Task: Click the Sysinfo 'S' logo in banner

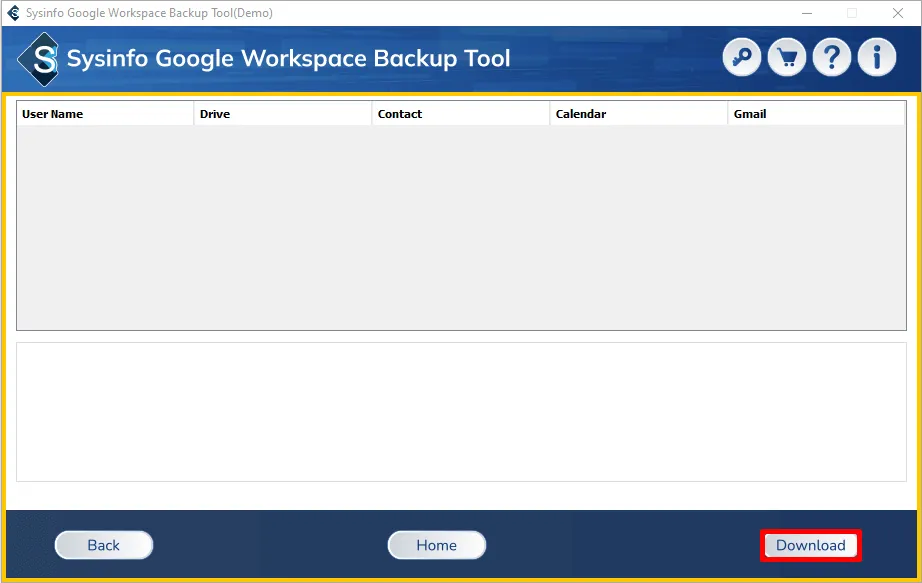Action: [x=39, y=60]
